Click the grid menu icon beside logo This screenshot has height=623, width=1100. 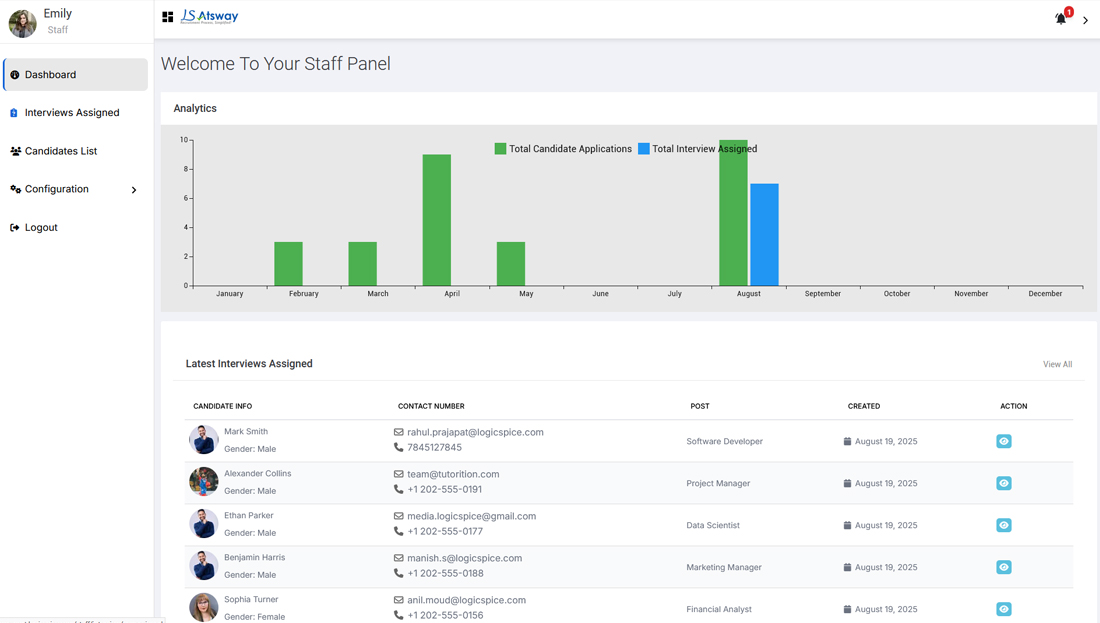click(168, 17)
